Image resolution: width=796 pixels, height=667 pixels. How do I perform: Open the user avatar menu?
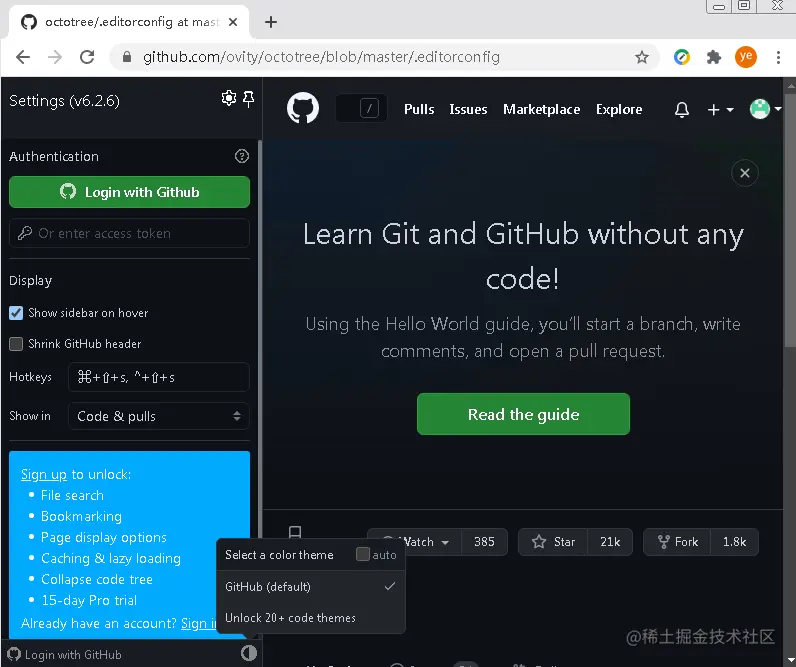pos(765,109)
